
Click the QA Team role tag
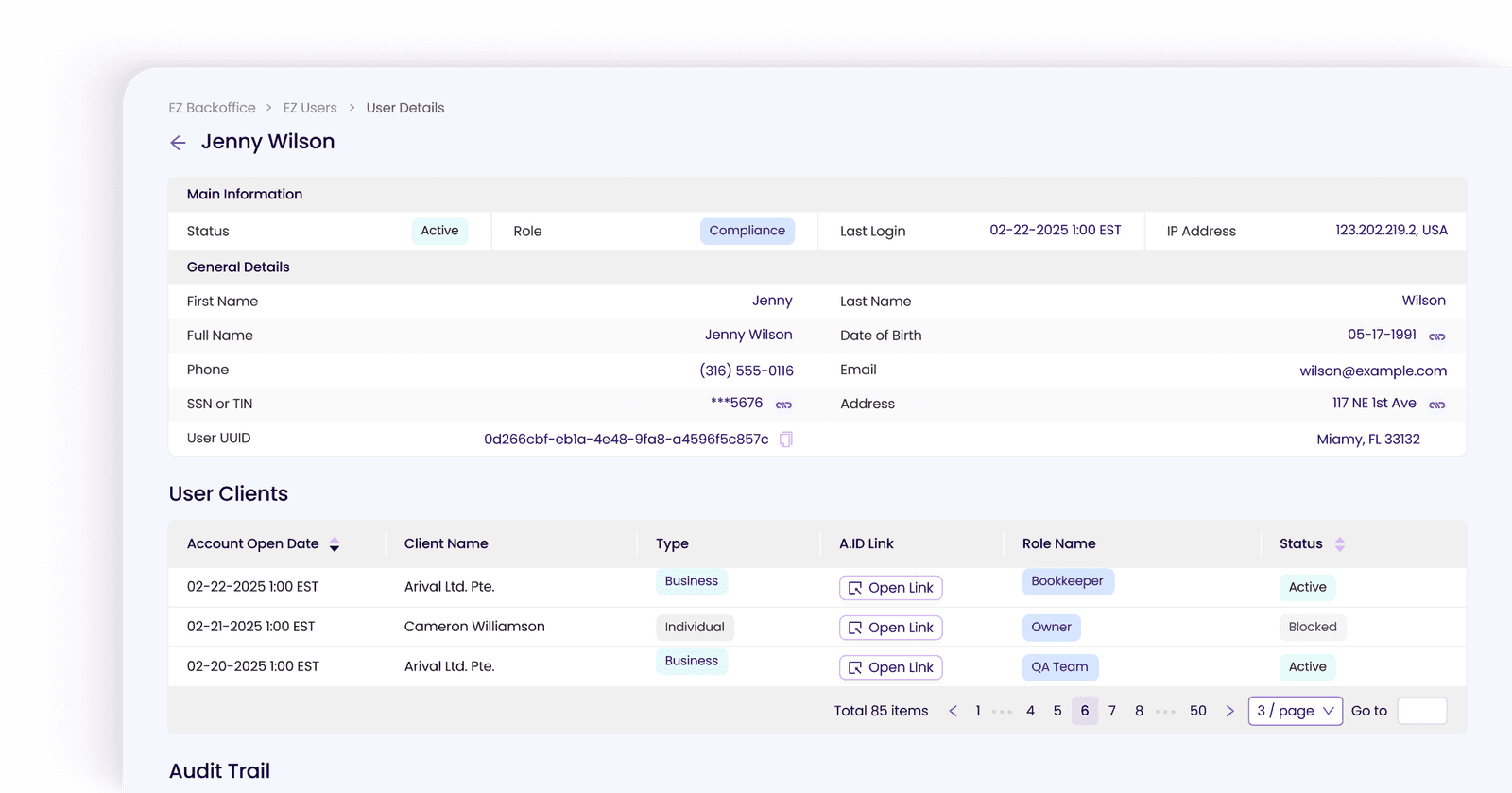tap(1060, 667)
